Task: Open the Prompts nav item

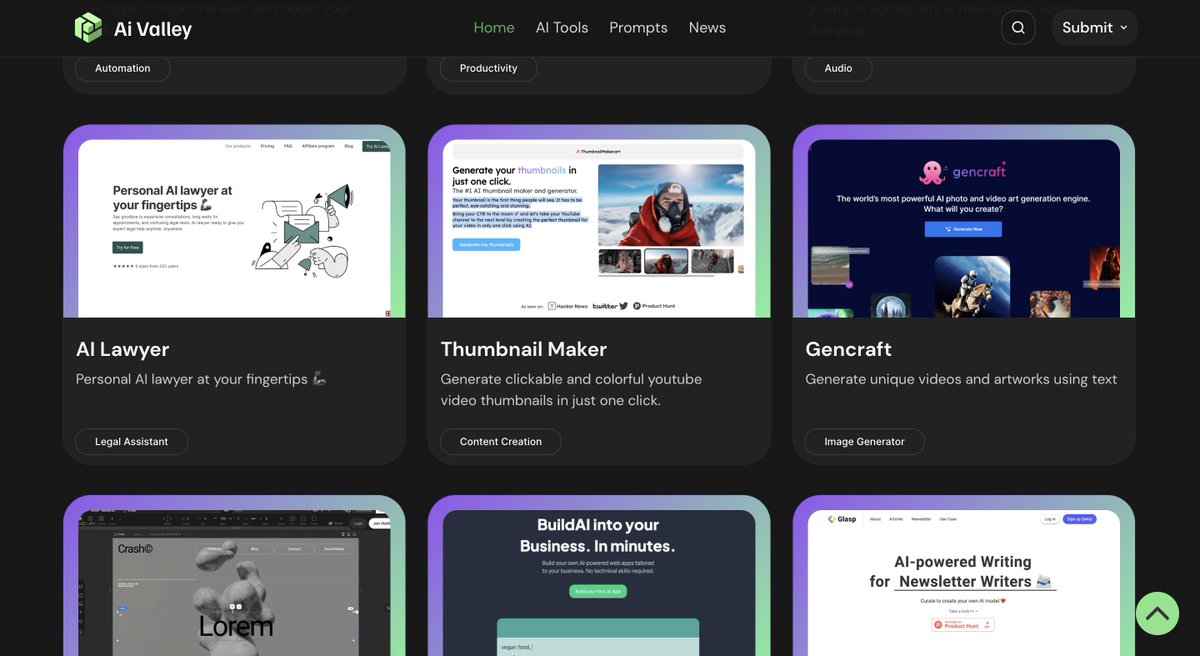Action: click(638, 28)
